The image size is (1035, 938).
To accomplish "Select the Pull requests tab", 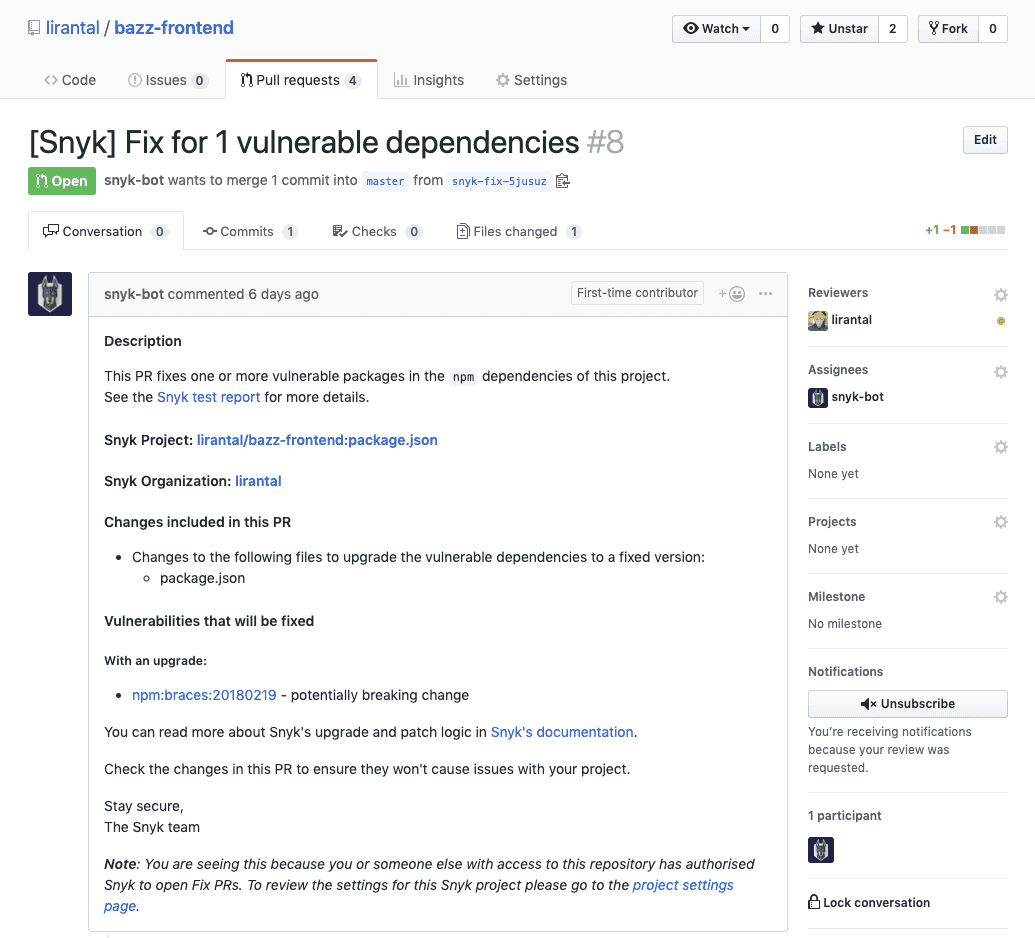I will pyautogui.click(x=301, y=80).
